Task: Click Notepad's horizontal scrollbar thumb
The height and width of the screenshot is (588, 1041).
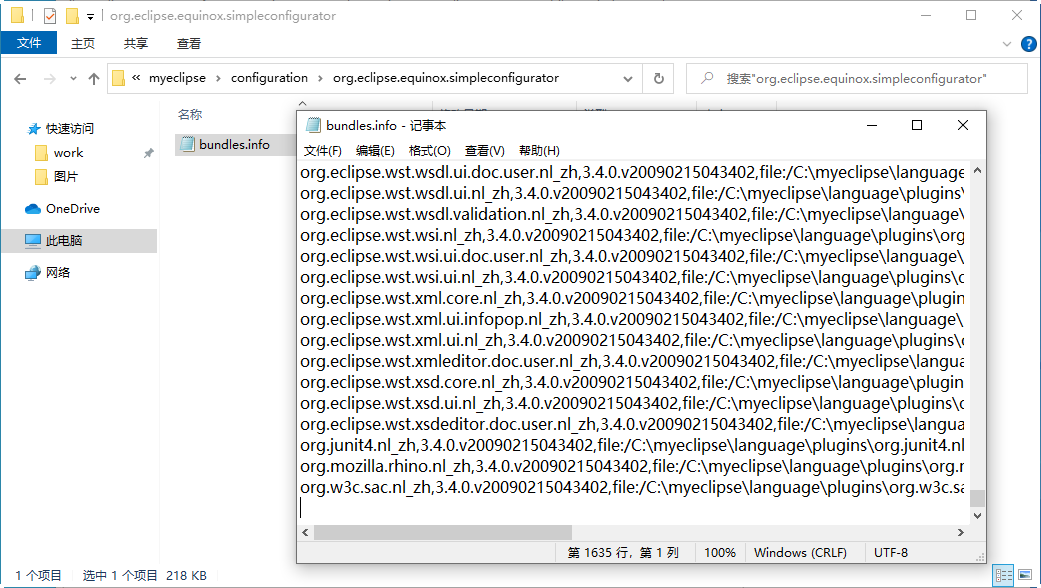Action: click(442, 532)
